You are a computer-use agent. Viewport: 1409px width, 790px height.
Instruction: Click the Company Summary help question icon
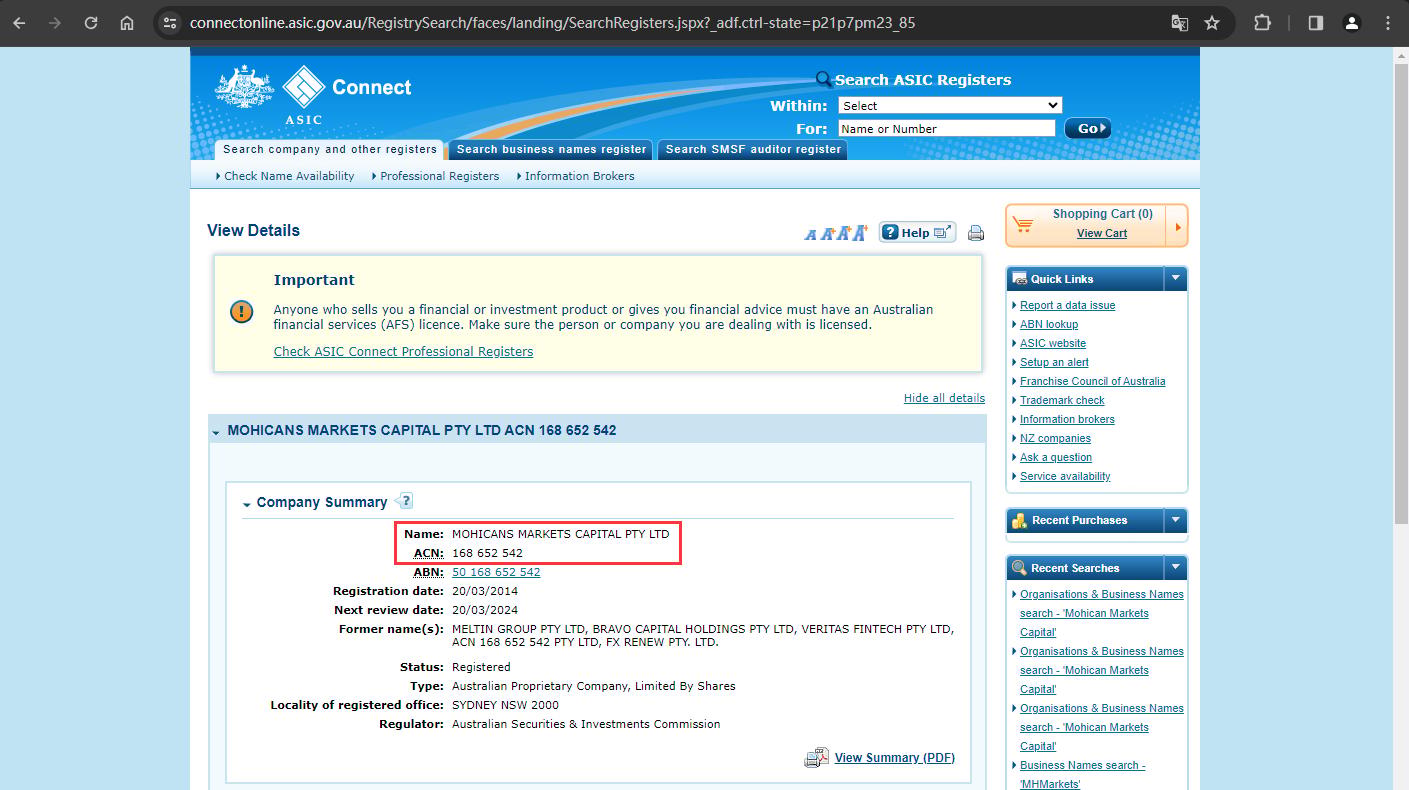coord(404,501)
